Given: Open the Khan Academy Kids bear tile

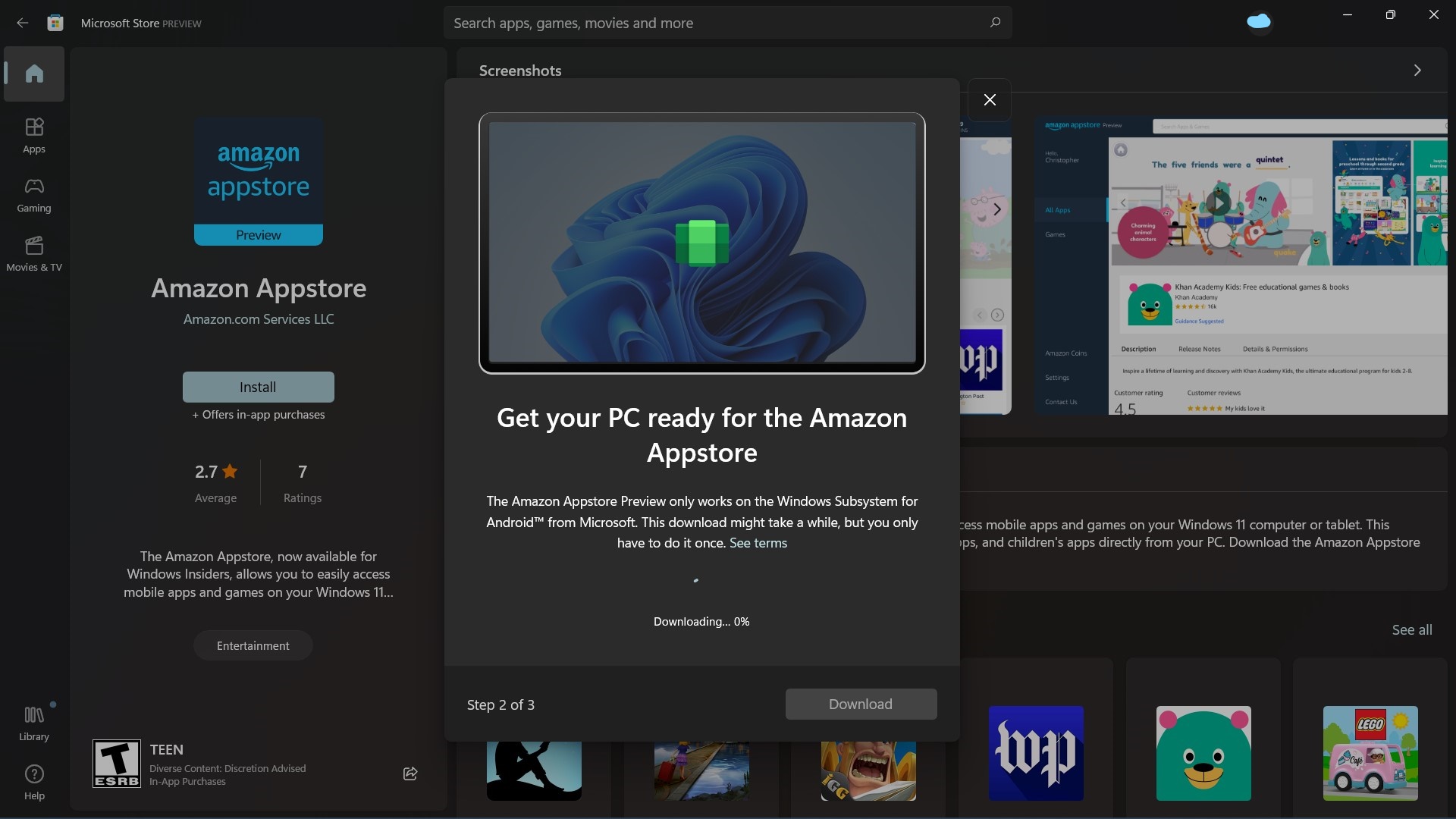Looking at the screenshot, I should pyautogui.click(x=1203, y=753).
